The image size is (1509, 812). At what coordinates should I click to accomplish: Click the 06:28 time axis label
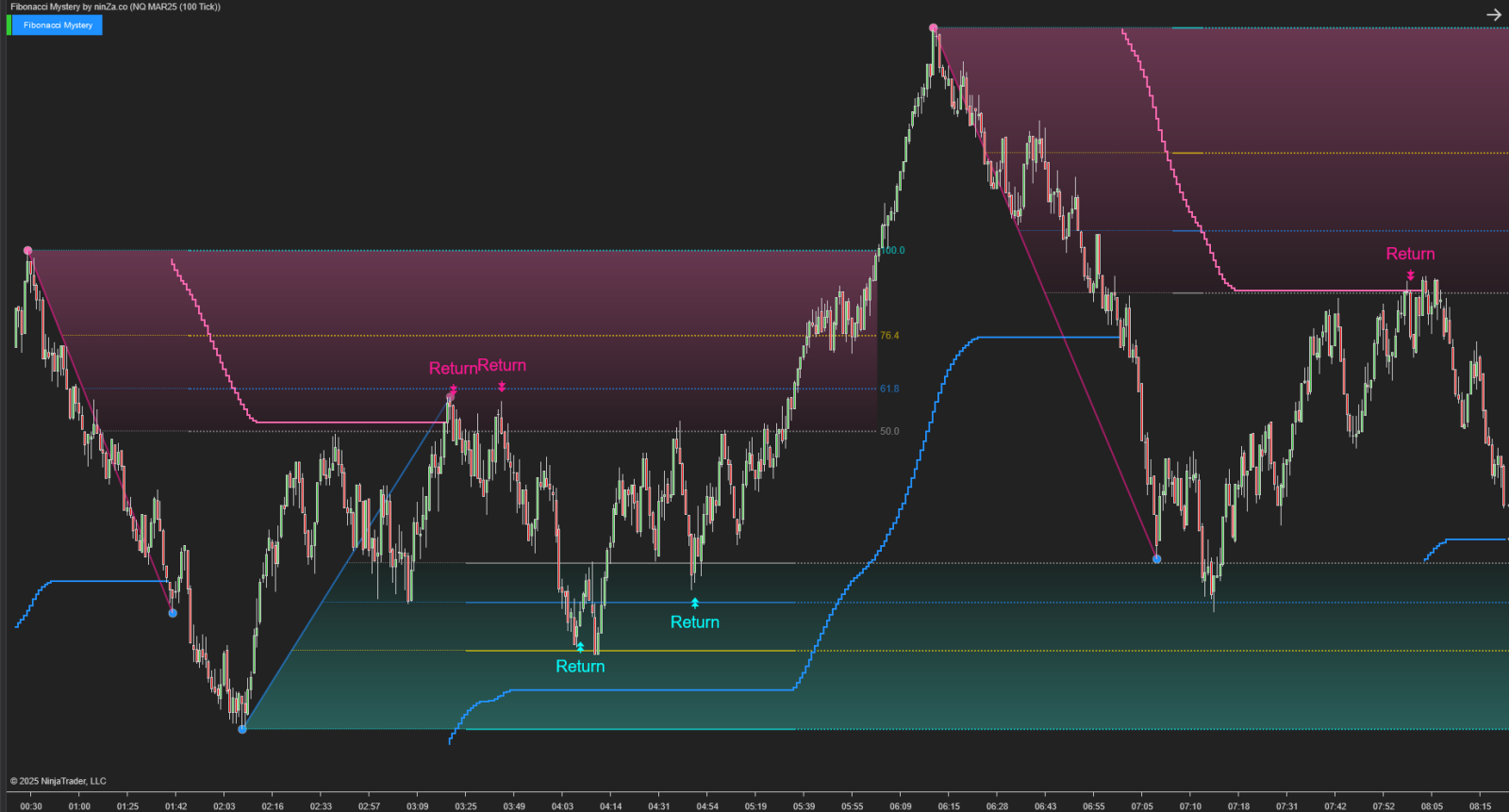coord(997,806)
